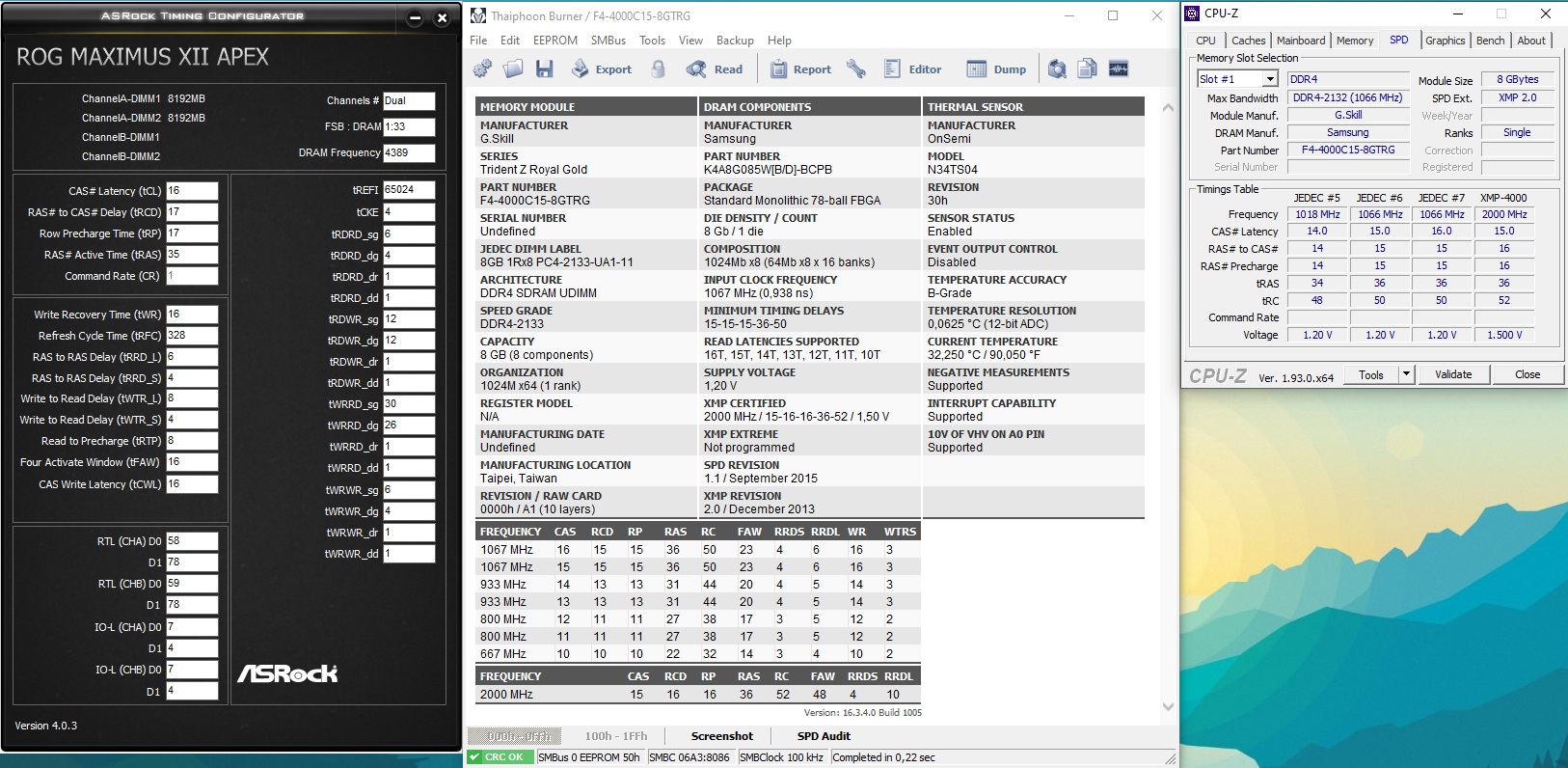Click the CAS# Latency (tCL) value field
The height and width of the screenshot is (768, 1568).
coord(192,191)
